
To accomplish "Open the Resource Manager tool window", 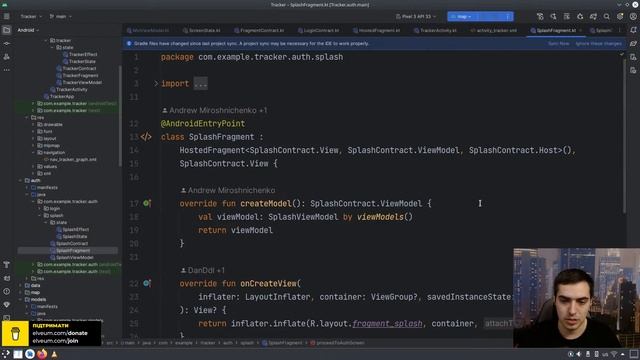I will (x=7, y=57).
